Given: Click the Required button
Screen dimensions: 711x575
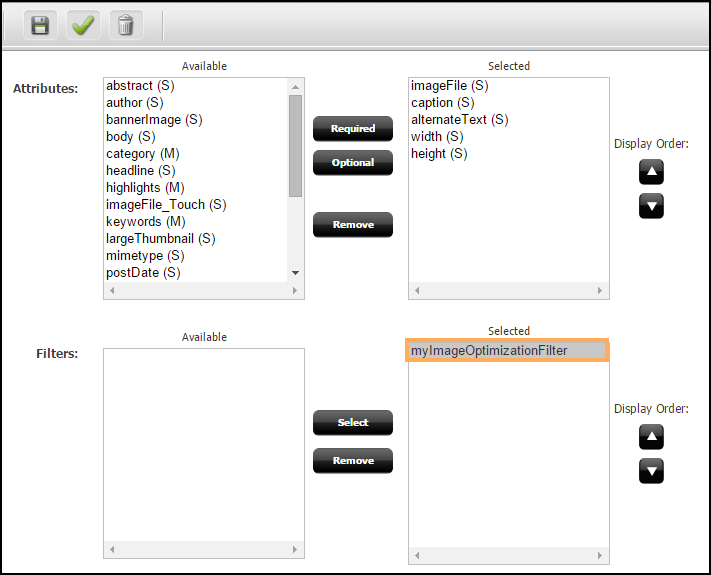Looking at the screenshot, I should click(353, 128).
